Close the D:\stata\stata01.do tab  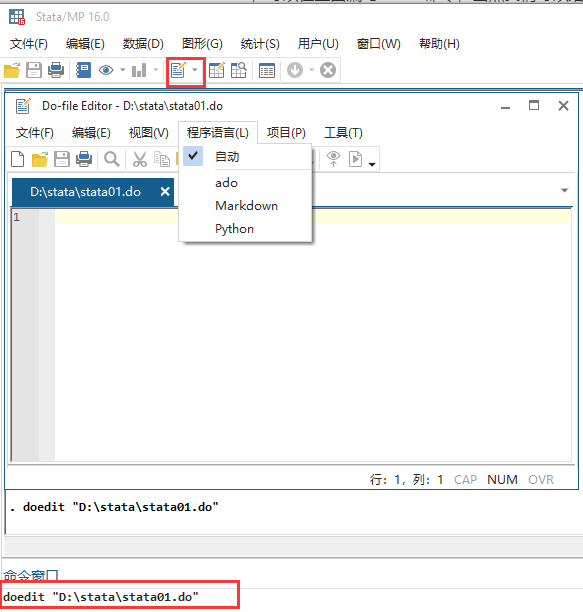point(165,192)
